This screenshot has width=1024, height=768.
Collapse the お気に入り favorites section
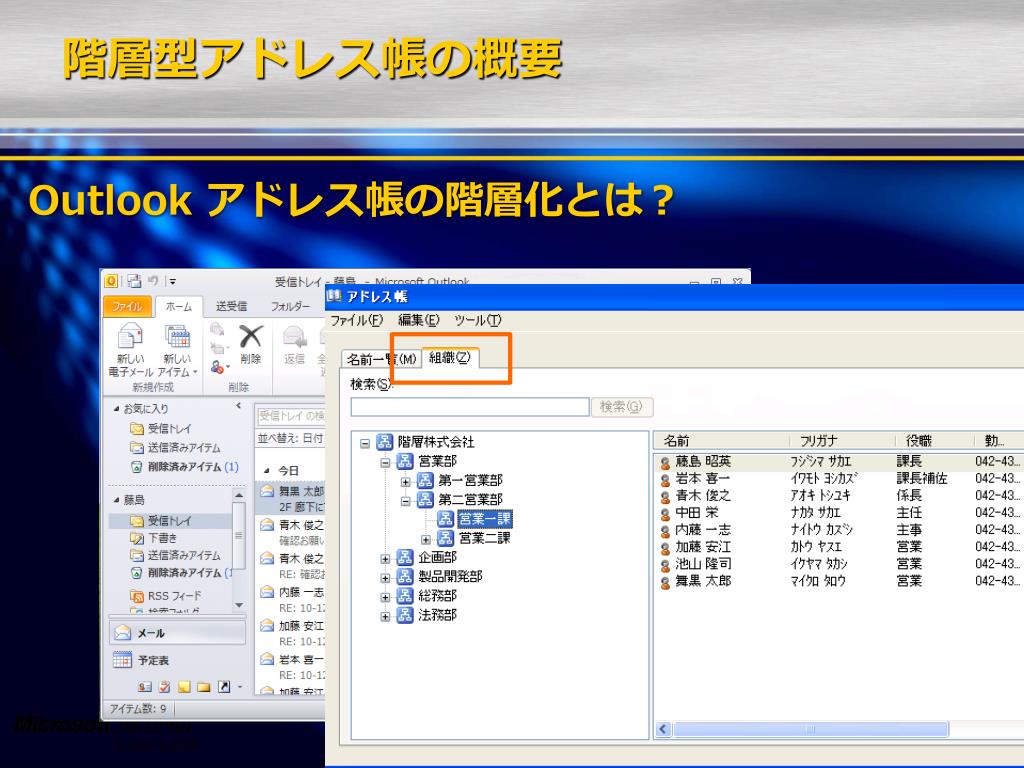116,409
